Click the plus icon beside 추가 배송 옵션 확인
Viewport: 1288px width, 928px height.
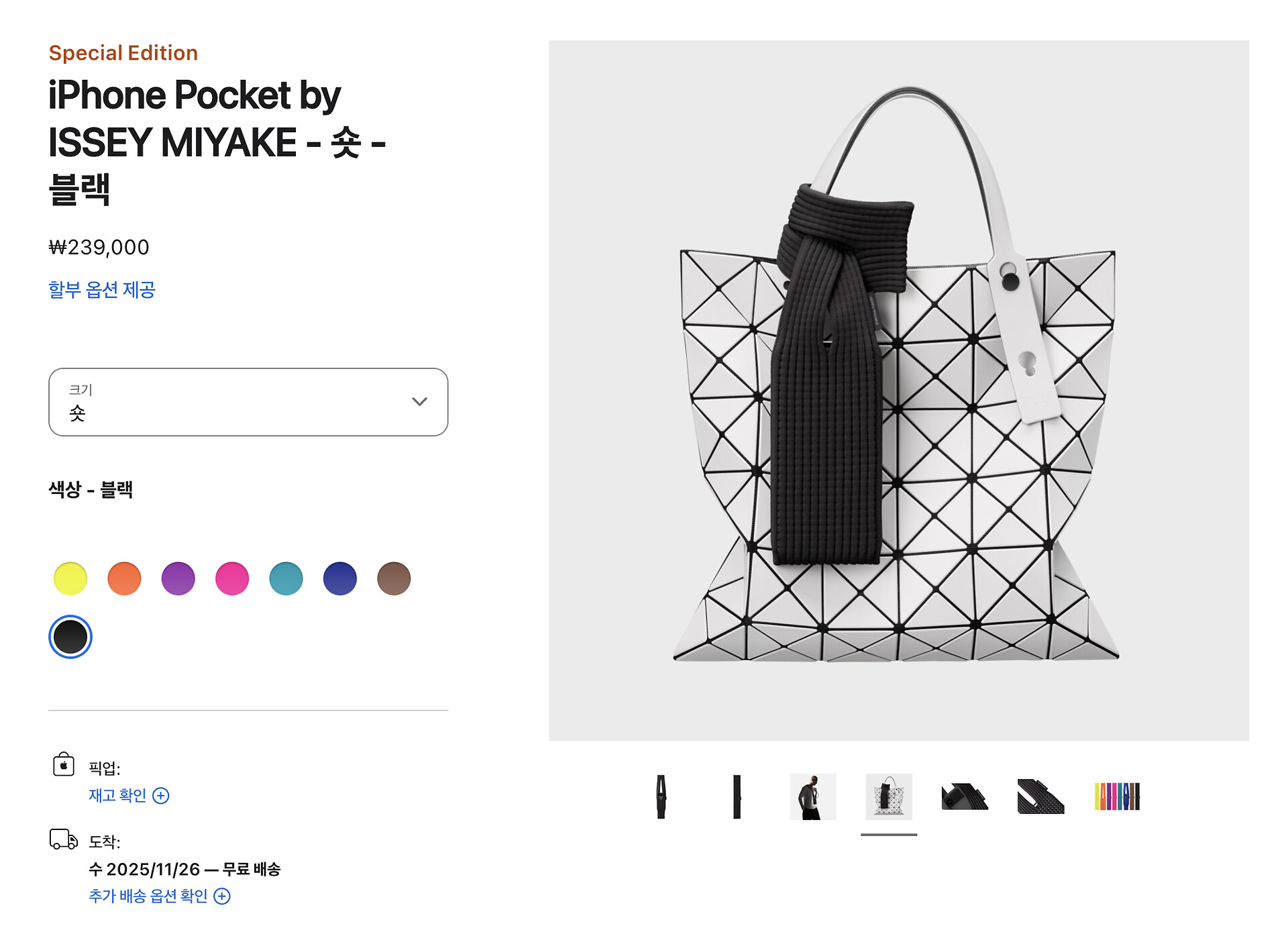click(222, 896)
